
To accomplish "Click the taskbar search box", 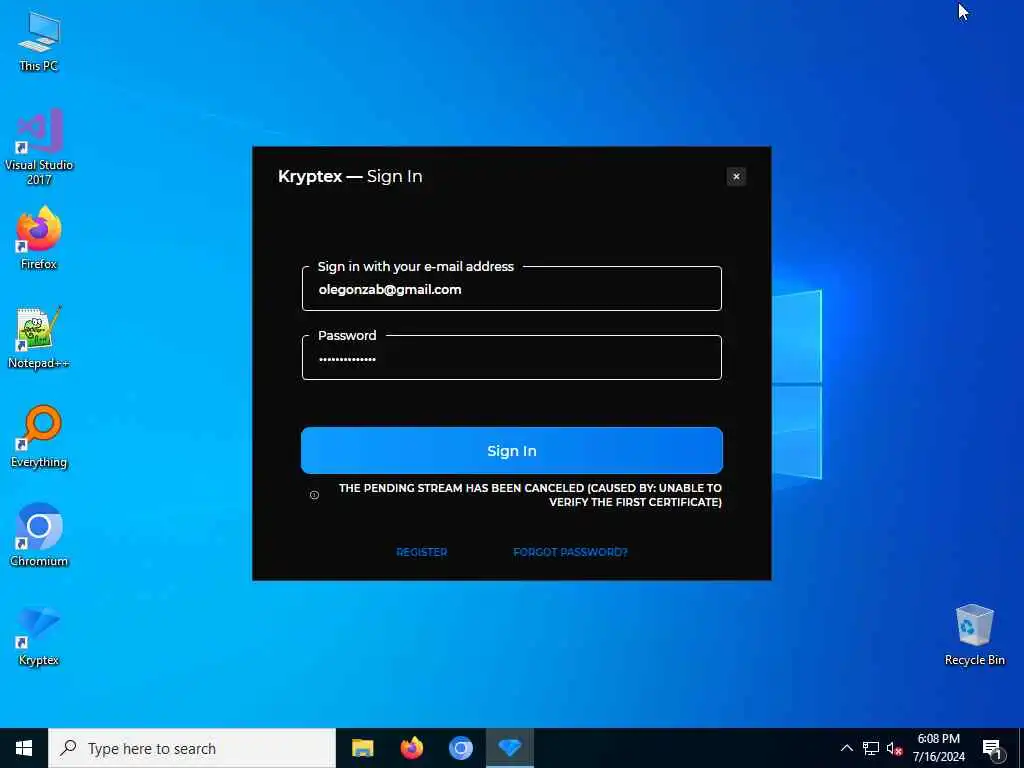I will 192,748.
